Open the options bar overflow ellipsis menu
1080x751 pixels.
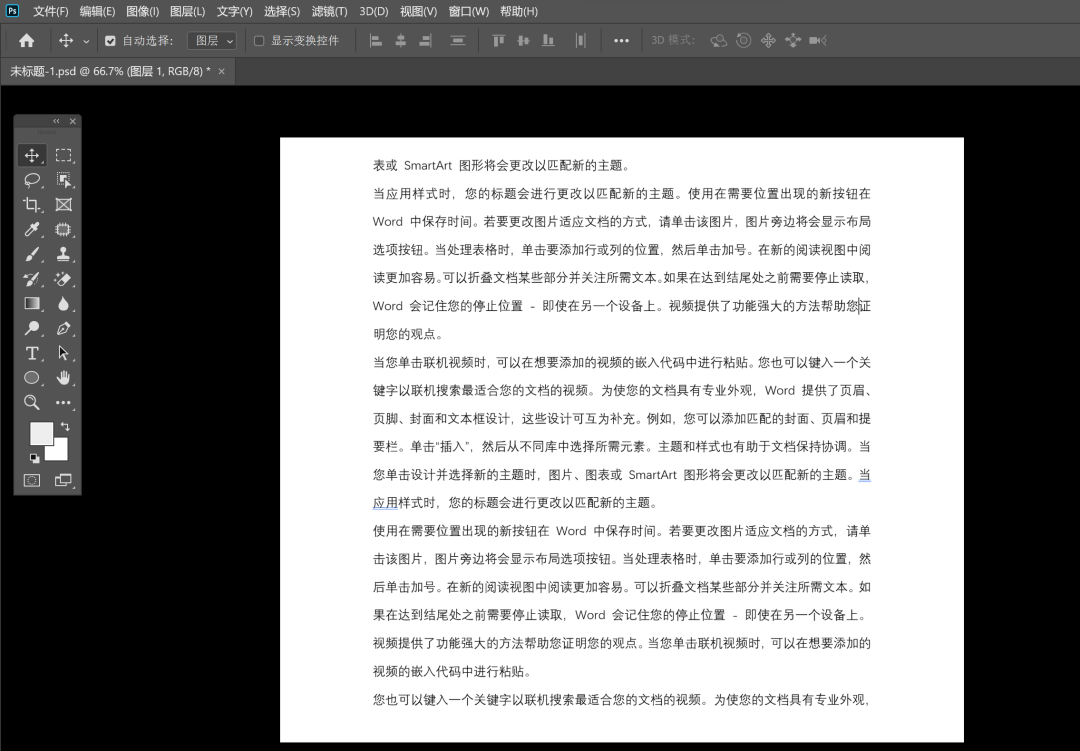pyautogui.click(x=621, y=40)
